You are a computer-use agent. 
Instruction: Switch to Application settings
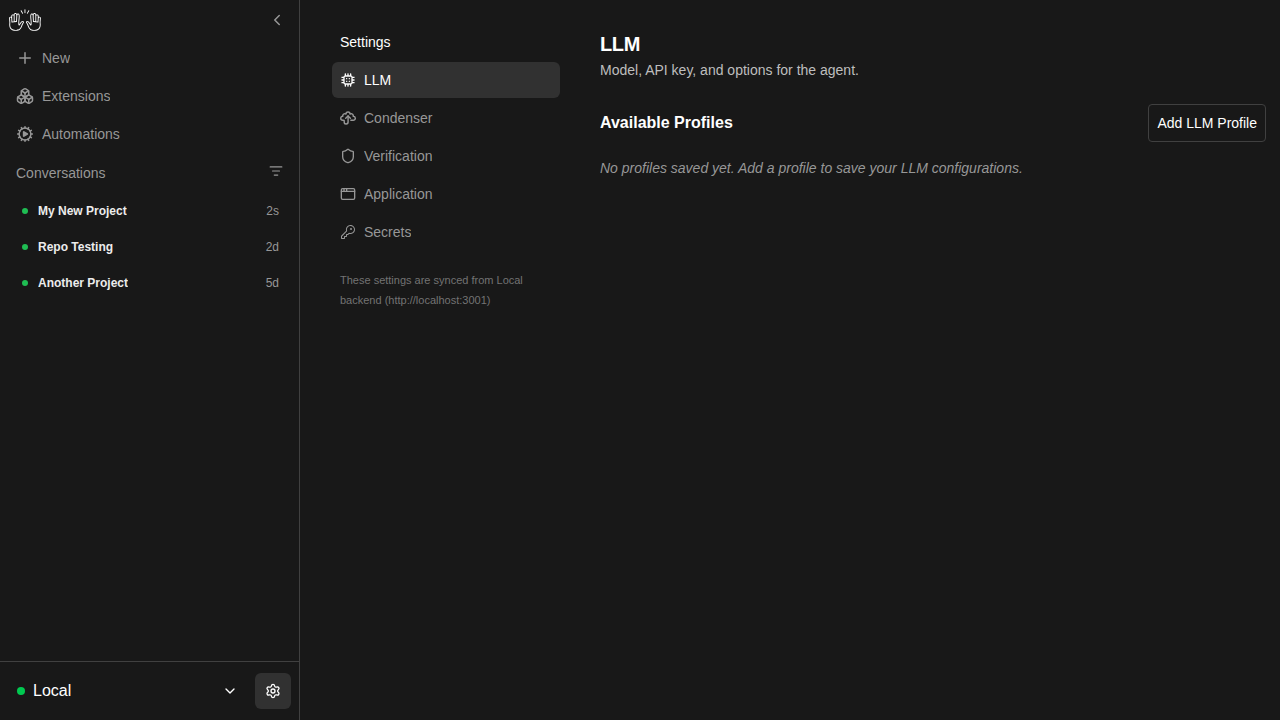446,194
